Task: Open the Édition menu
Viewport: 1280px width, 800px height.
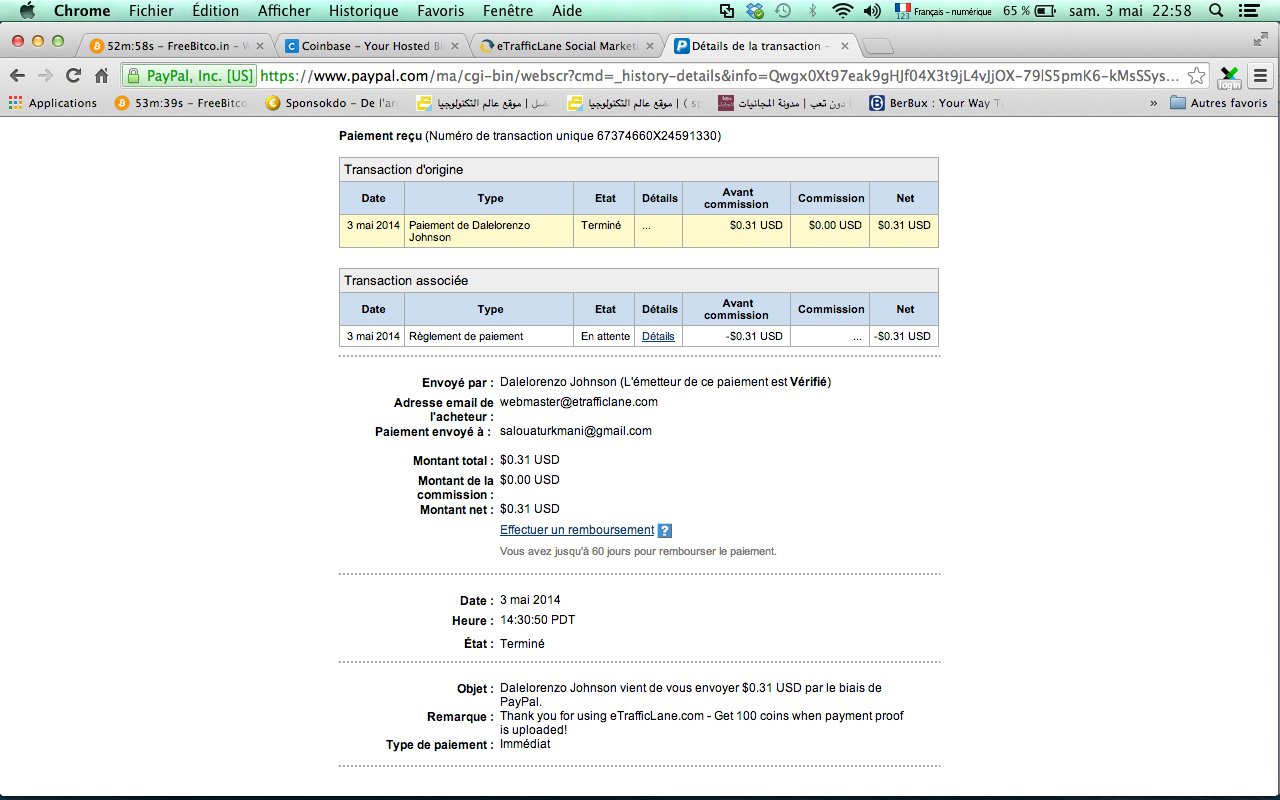Action: pos(215,11)
